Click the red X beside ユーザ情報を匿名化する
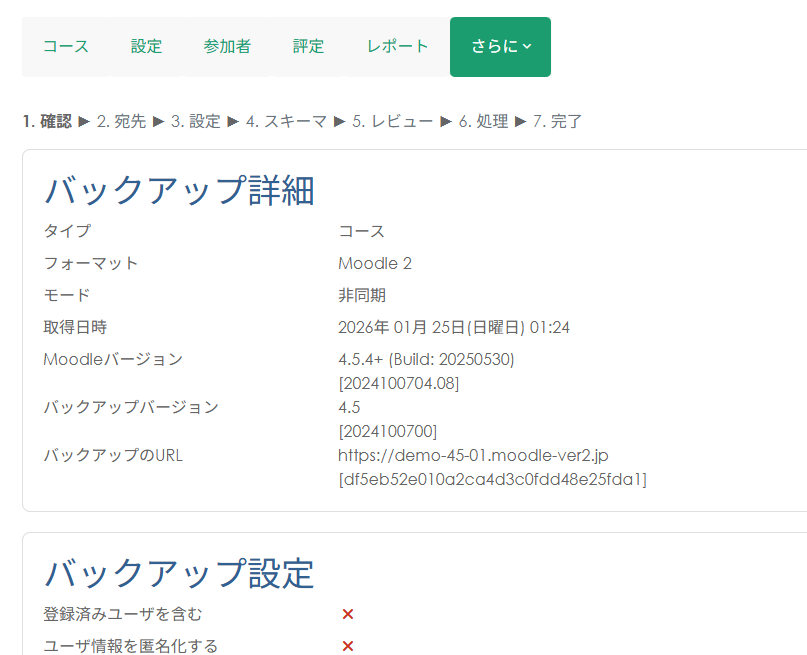This screenshot has width=807, height=655. tap(348, 646)
